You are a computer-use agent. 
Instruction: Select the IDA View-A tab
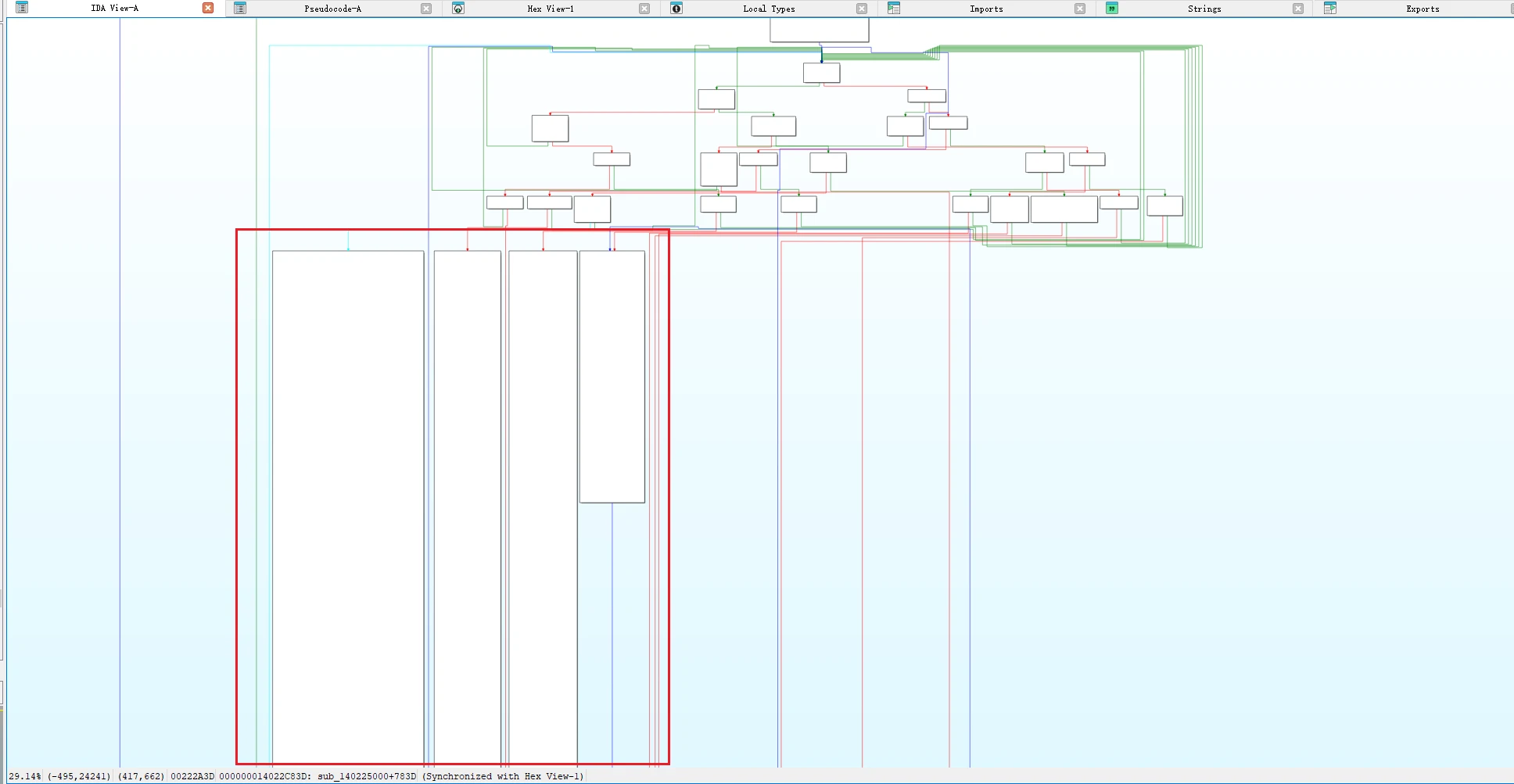(114, 8)
